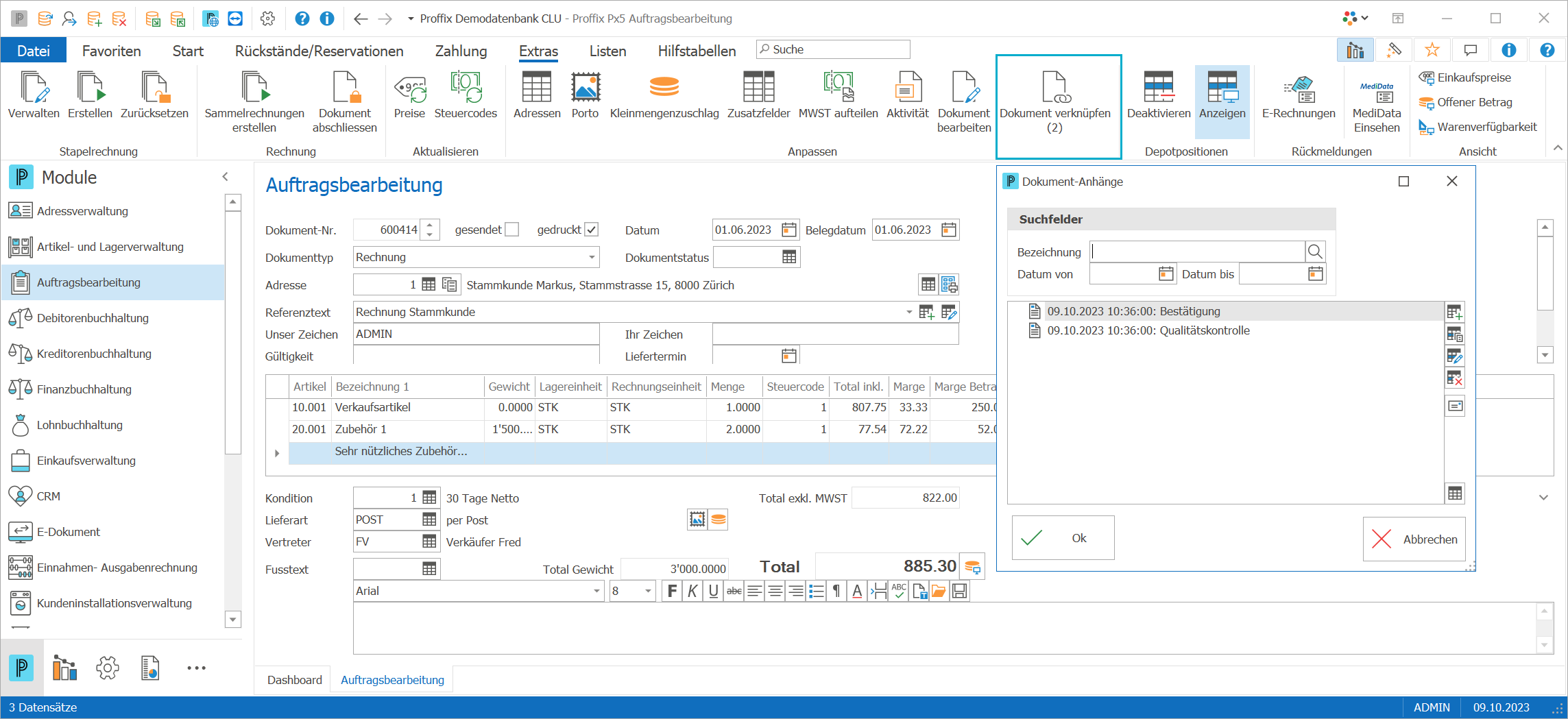Click the search magnifier next to Bezeichnung

coord(1315,252)
